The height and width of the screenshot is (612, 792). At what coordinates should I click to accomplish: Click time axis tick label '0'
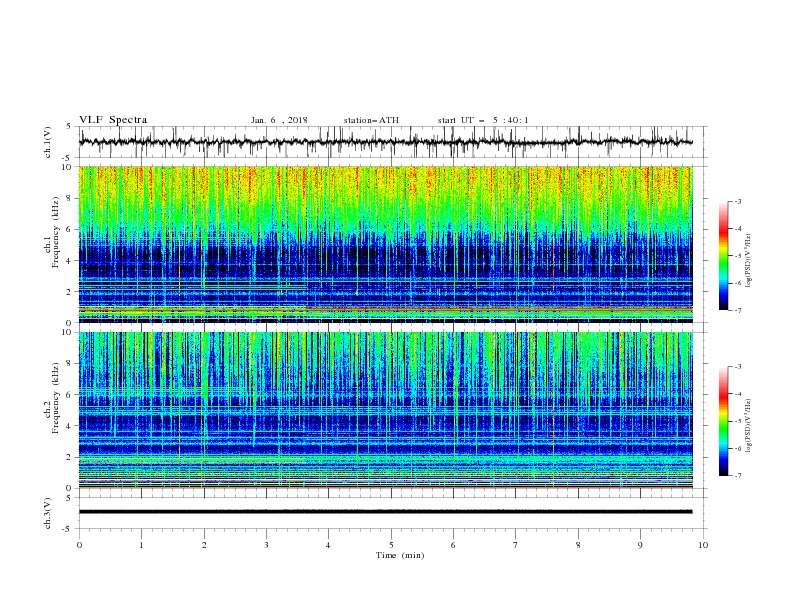coord(79,545)
